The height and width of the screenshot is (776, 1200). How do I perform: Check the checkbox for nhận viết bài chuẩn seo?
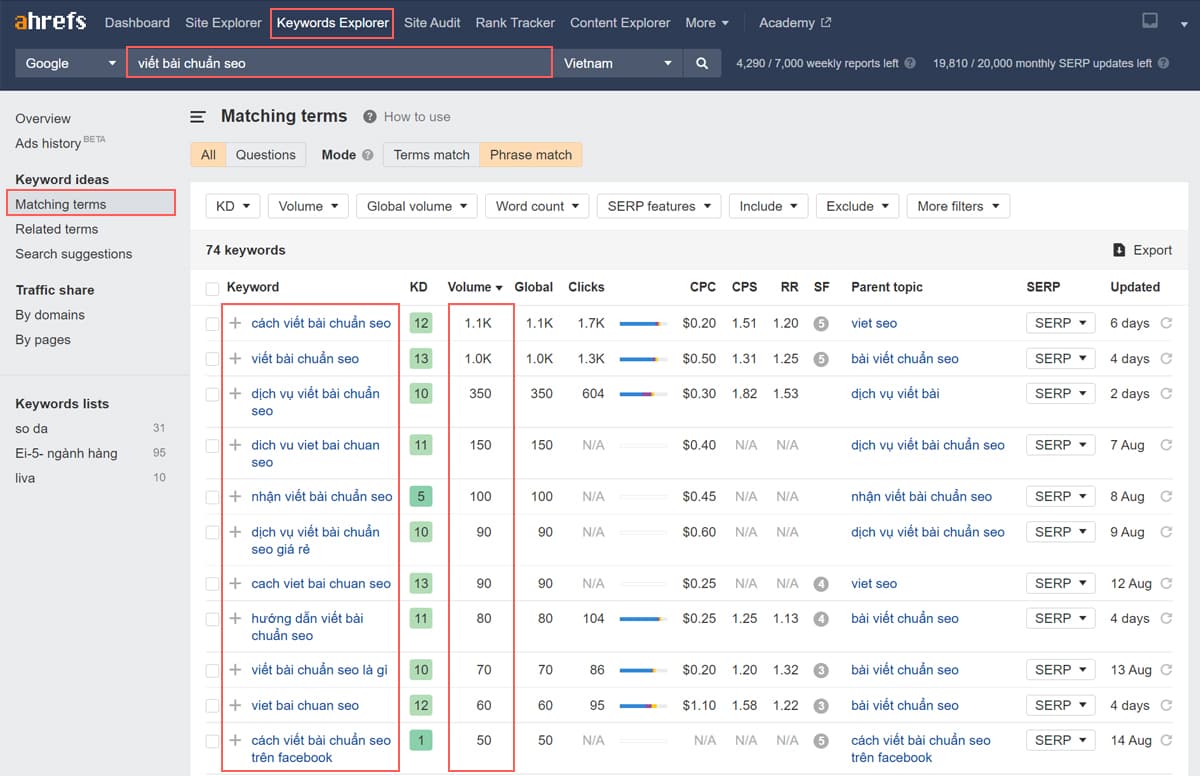coord(212,496)
